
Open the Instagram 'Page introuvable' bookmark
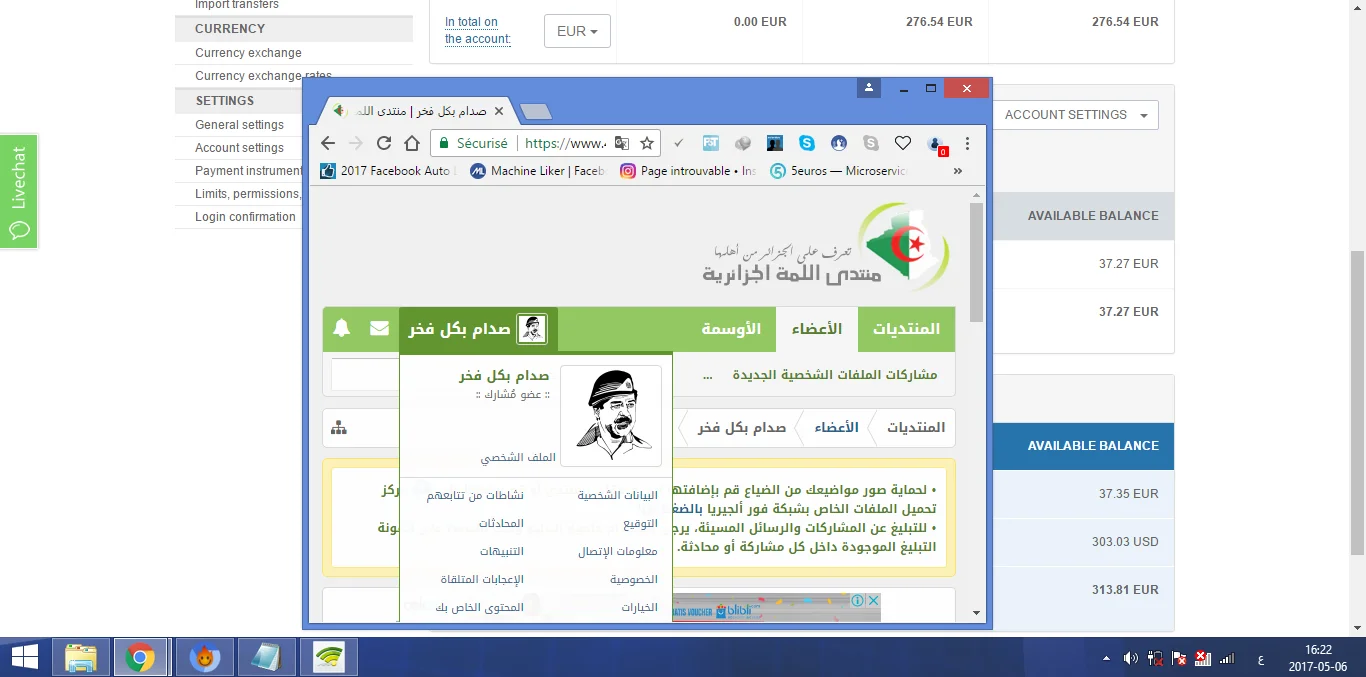point(688,171)
